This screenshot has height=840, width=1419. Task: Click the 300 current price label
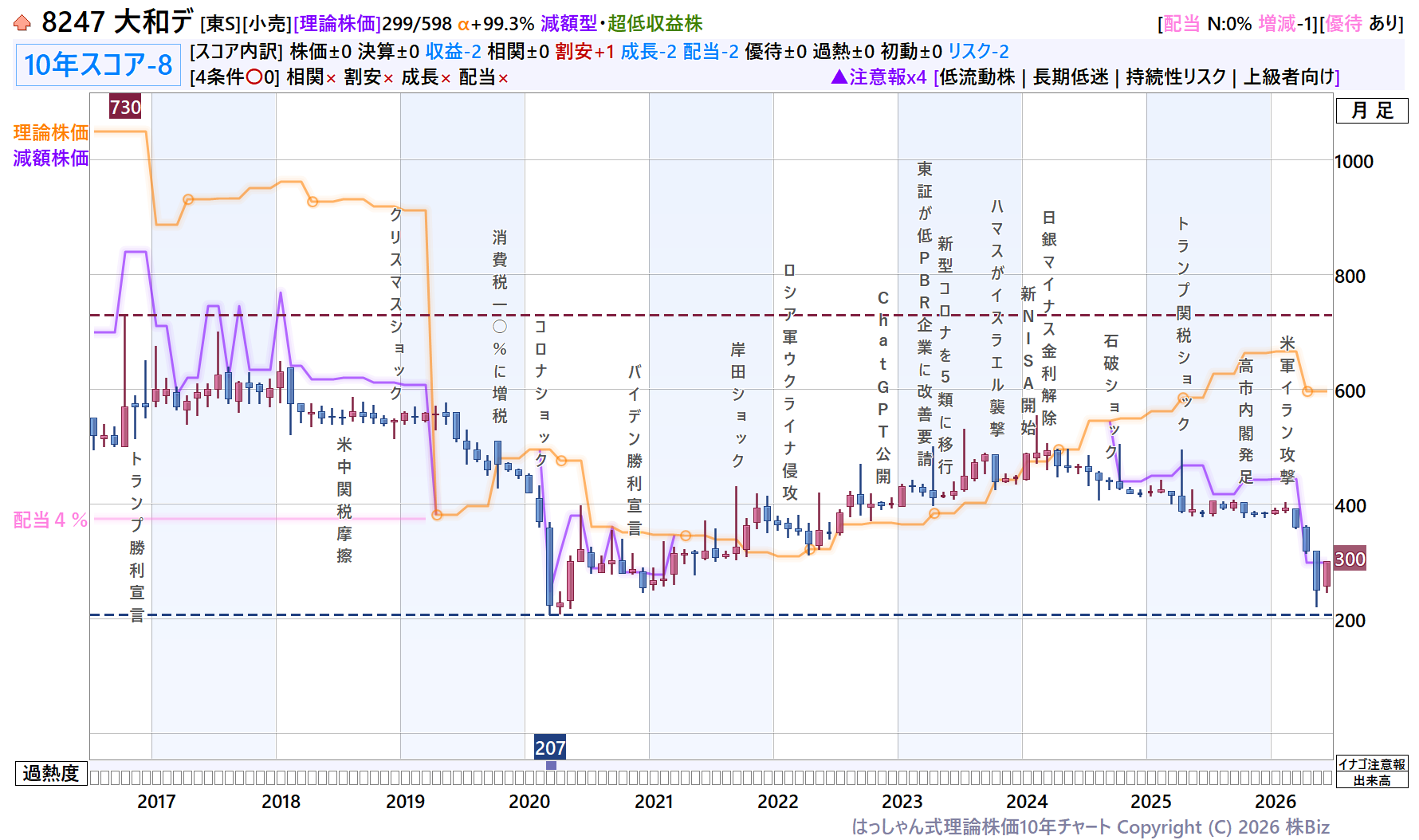1350,559
